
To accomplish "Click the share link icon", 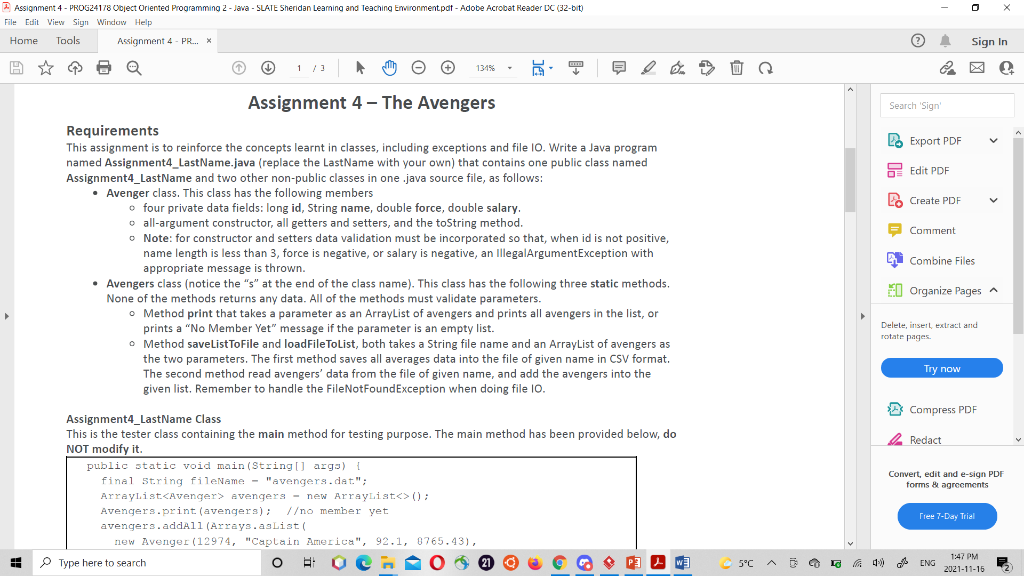I will click(948, 68).
